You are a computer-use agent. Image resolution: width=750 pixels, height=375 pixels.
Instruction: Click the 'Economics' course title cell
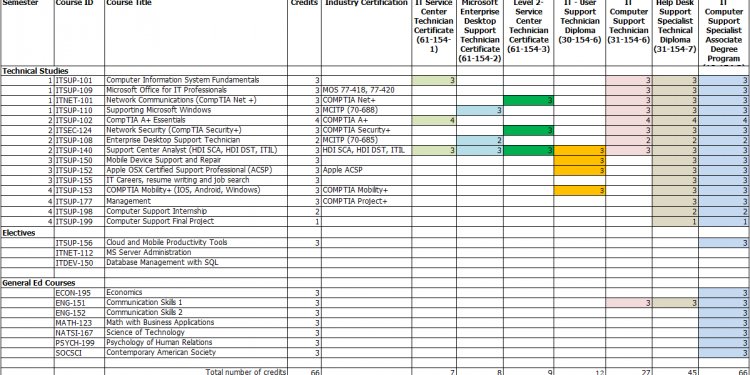pos(196,293)
